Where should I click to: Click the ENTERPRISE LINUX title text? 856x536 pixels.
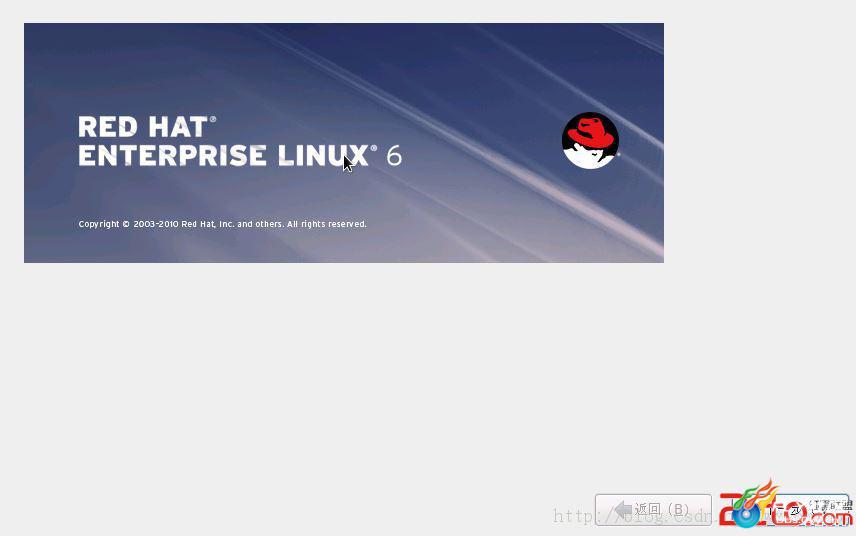[x=223, y=155]
